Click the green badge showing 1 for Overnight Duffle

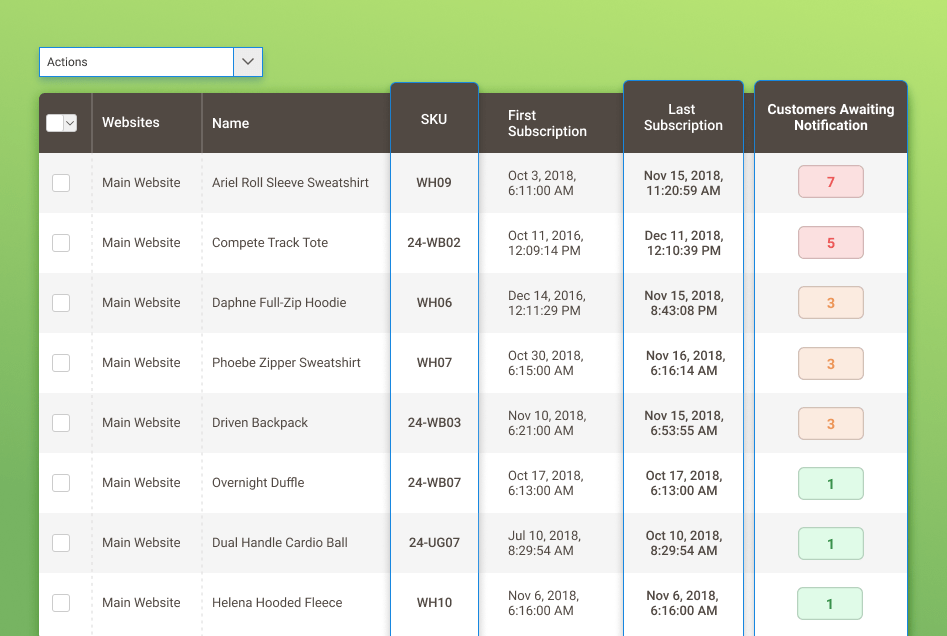point(830,483)
